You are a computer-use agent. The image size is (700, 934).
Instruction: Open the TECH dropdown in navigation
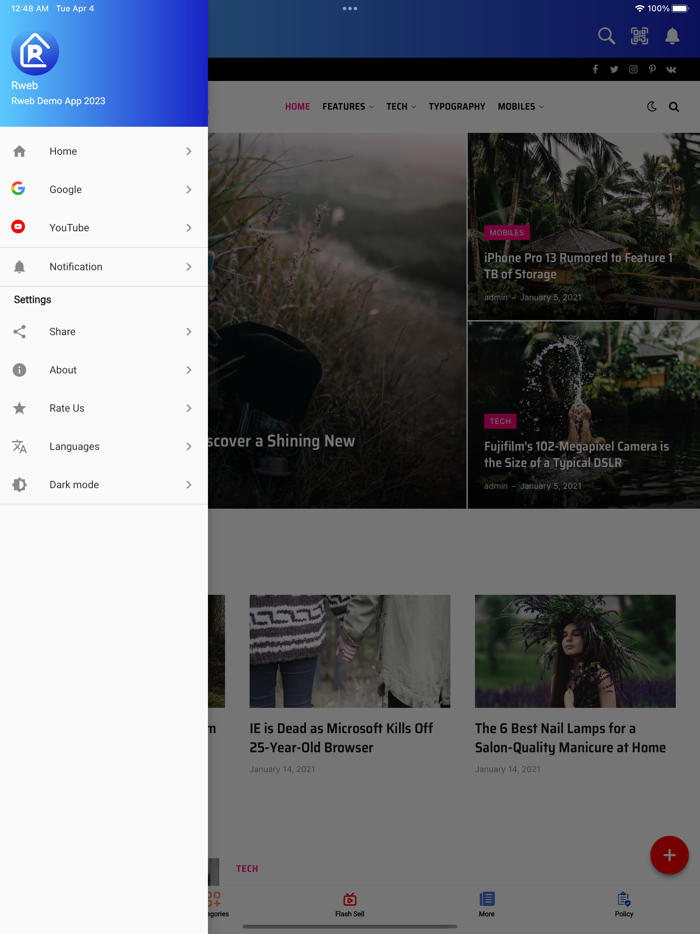tap(401, 107)
